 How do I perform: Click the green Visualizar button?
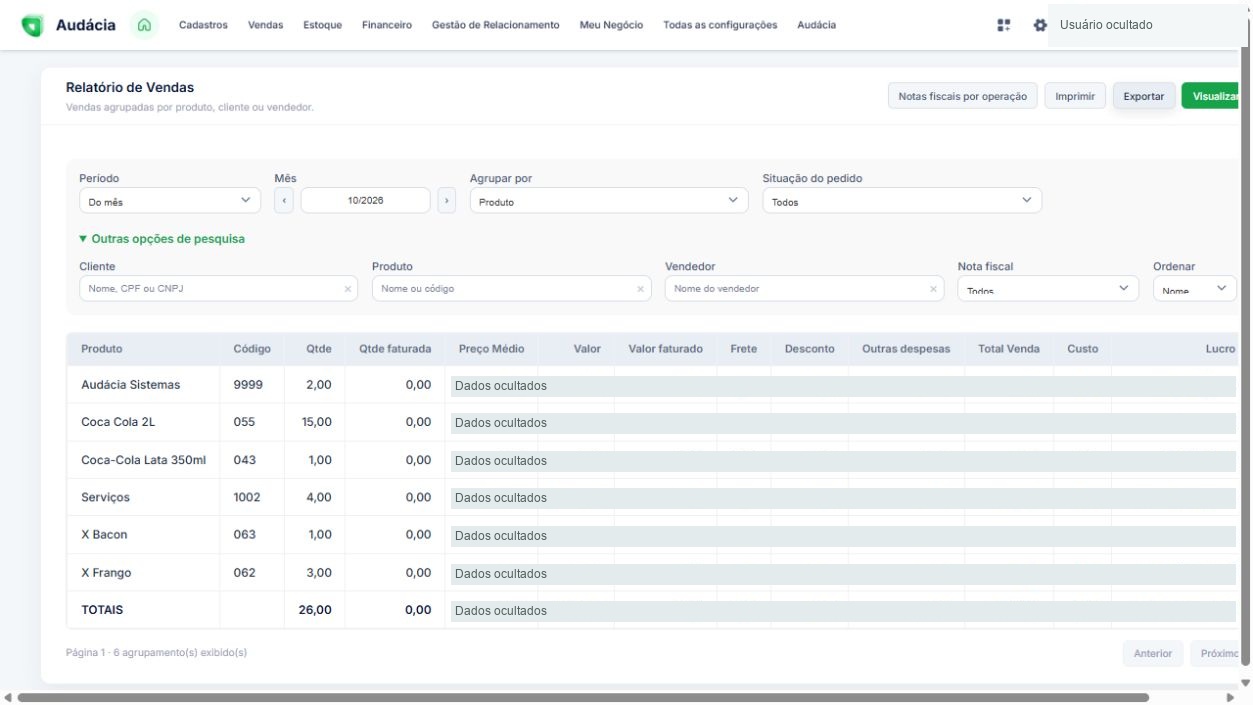point(1211,96)
